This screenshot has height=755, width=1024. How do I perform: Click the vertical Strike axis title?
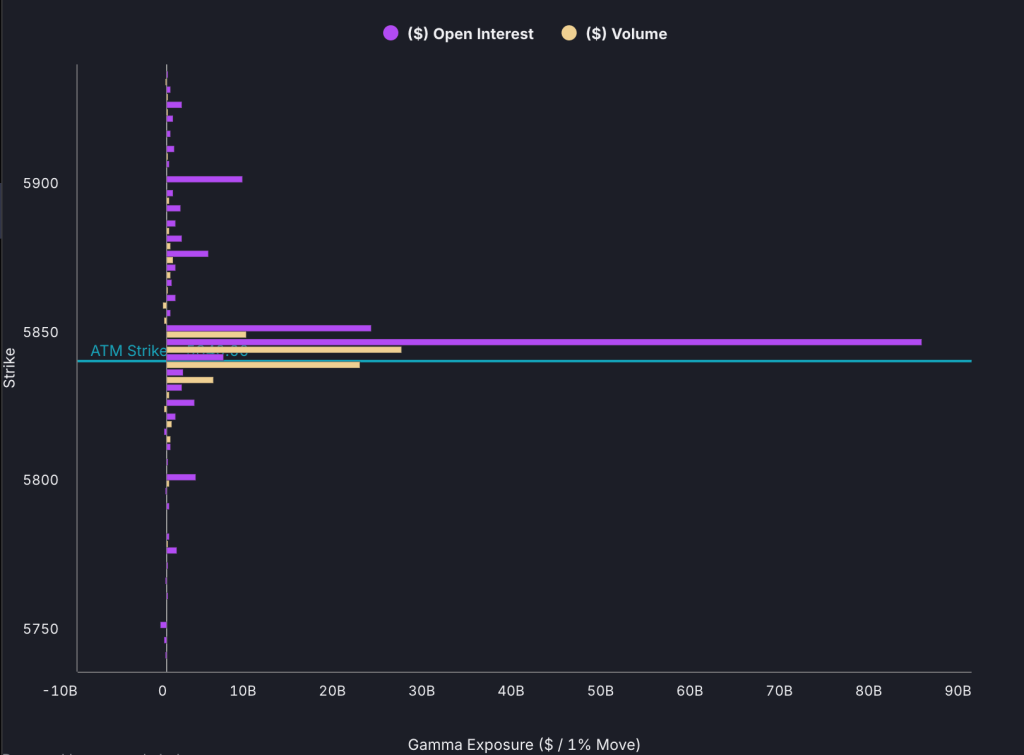tap(9, 368)
